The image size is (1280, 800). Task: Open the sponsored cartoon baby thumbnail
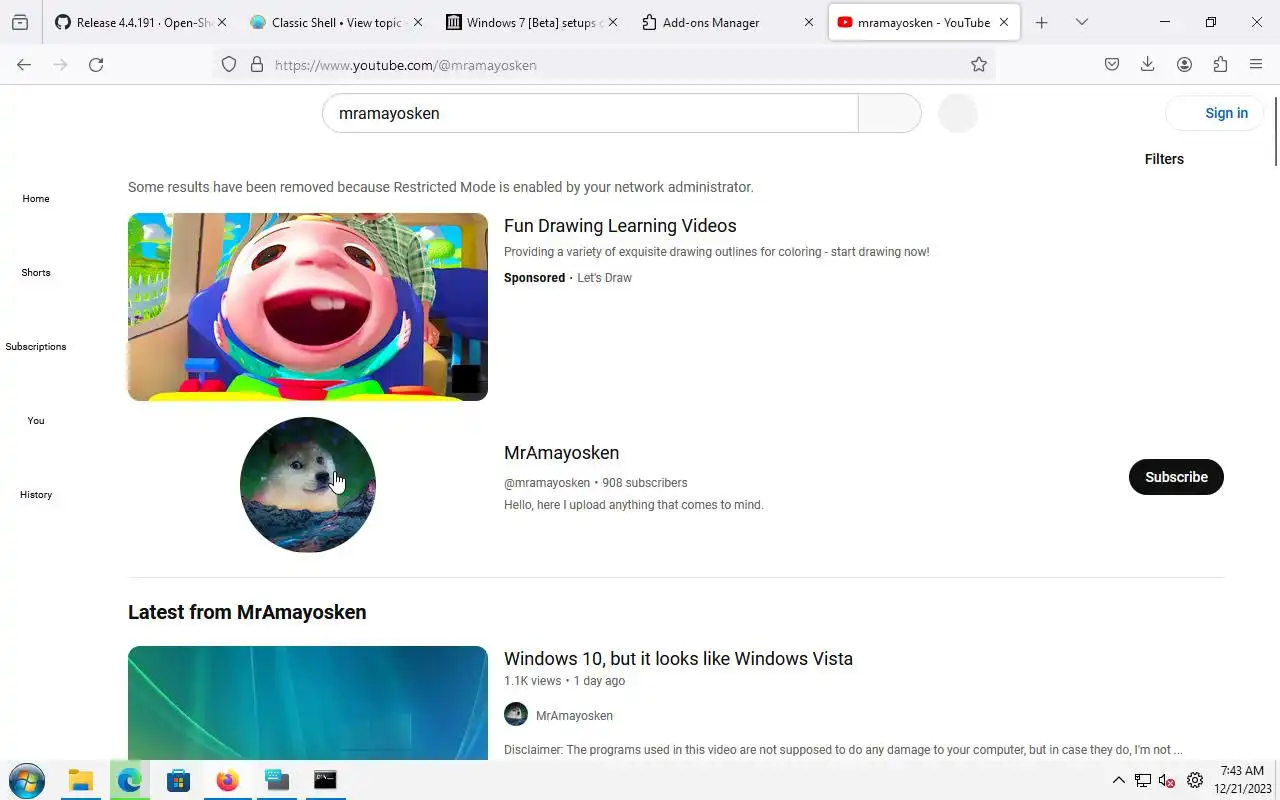click(308, 307)
